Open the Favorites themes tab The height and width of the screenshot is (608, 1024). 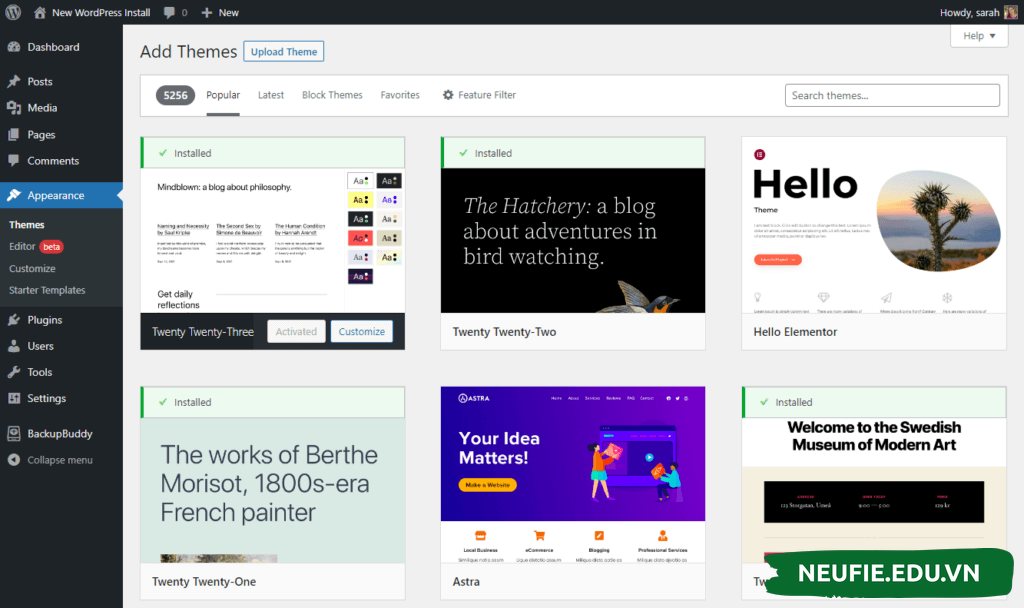pos(400,95)
